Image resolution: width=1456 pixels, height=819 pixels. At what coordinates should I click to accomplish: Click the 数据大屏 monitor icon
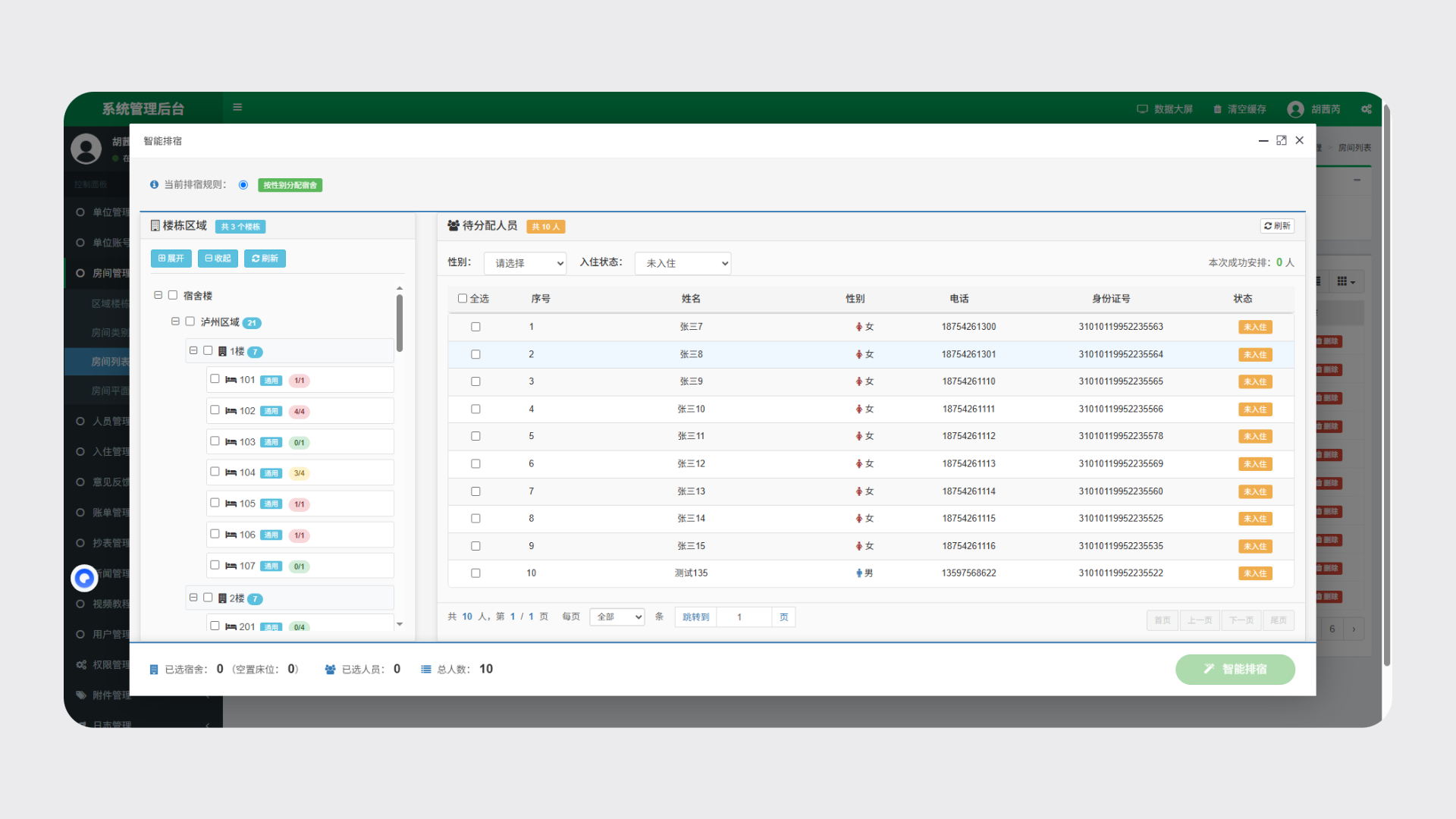[1142, 109]
